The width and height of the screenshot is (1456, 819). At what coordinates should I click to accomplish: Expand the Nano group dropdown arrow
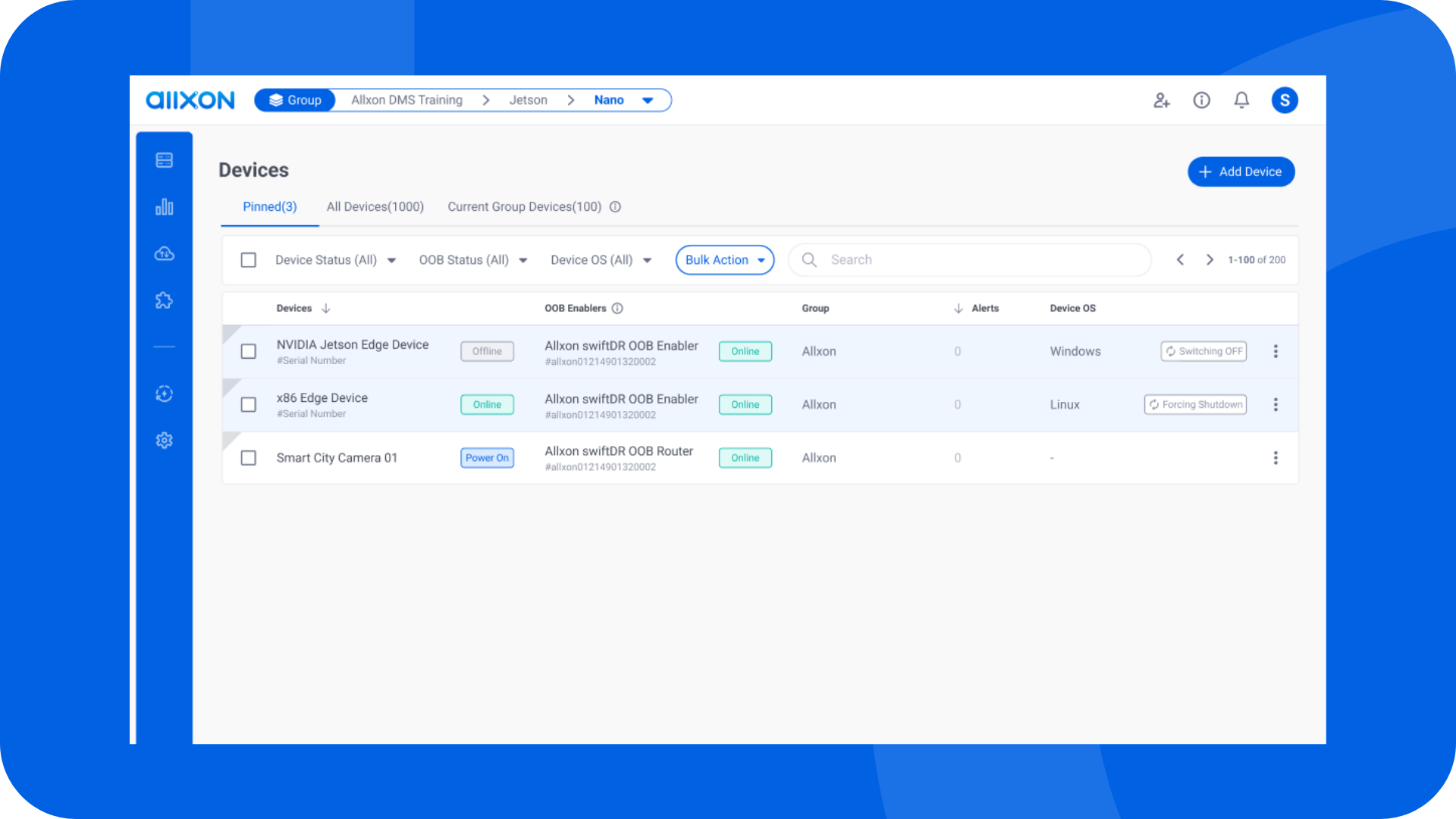coord(648,100)
